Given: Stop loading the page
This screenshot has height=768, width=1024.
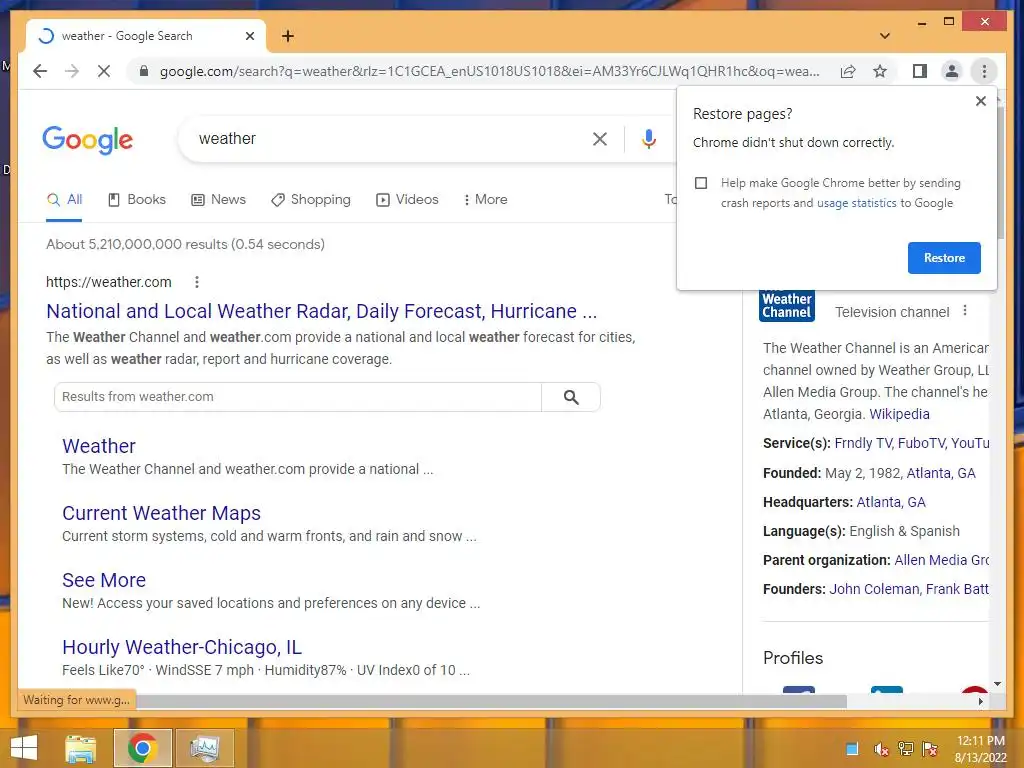Looking at the screenshot, I should point(104,71).
